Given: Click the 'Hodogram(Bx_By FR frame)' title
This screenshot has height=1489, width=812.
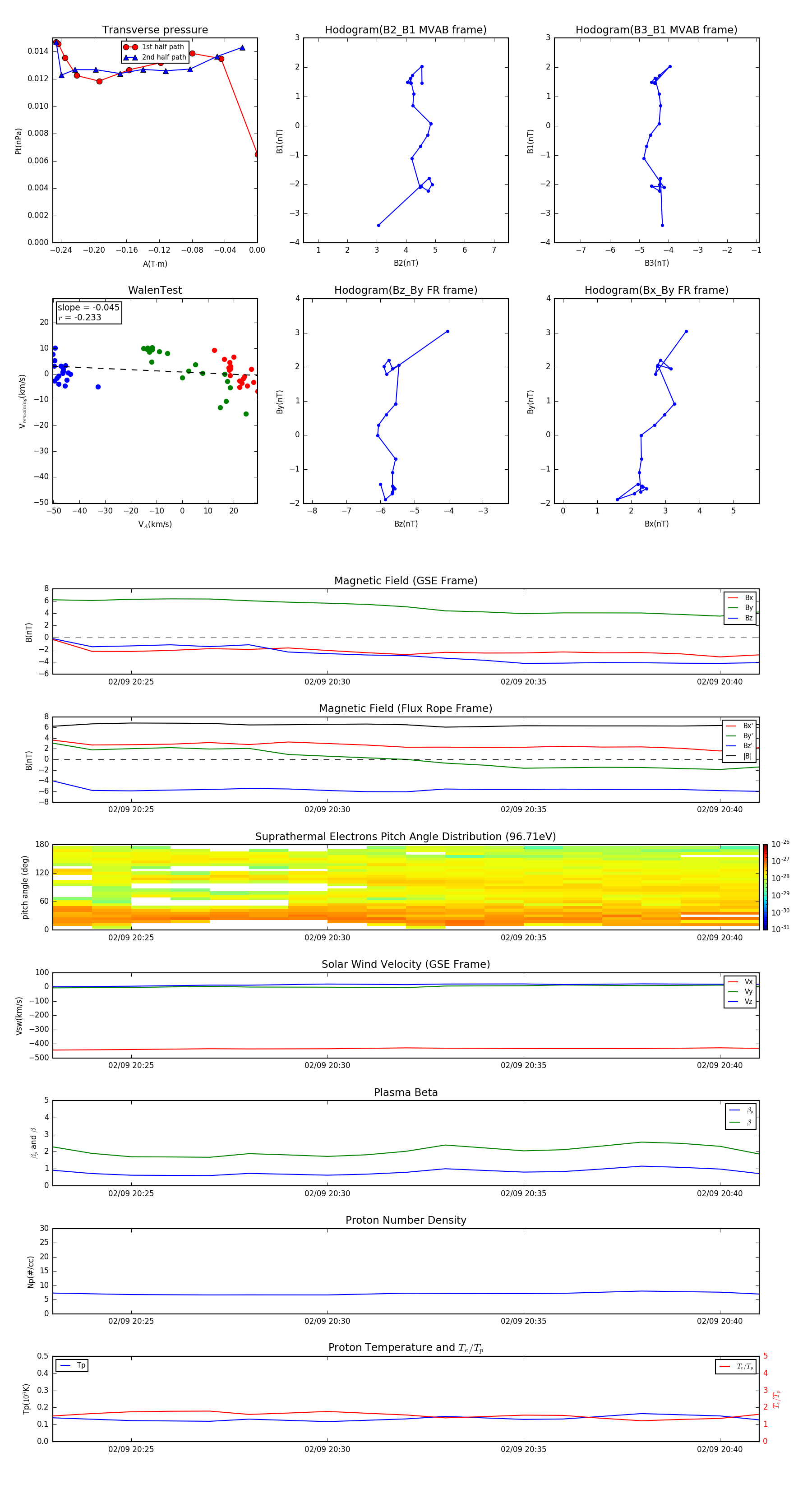Looking at the screenshot, I should point(656,290).
